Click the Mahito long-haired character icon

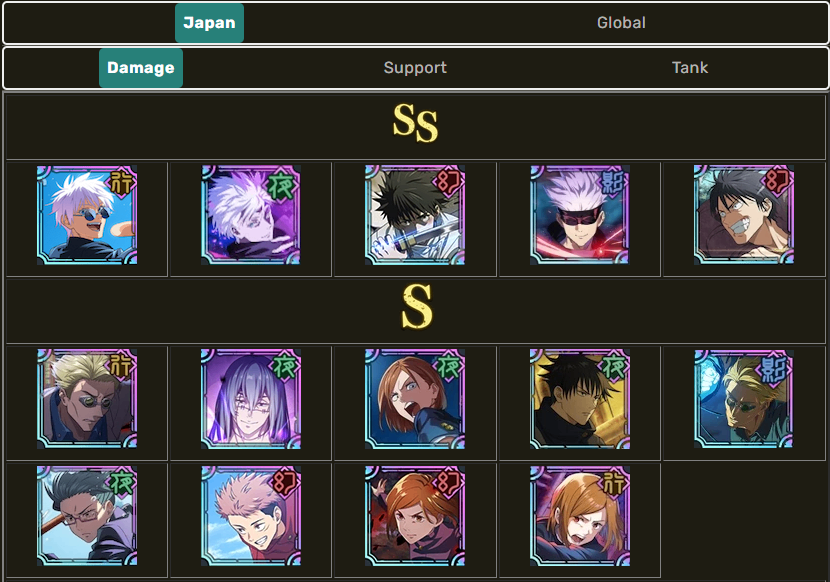251,399
